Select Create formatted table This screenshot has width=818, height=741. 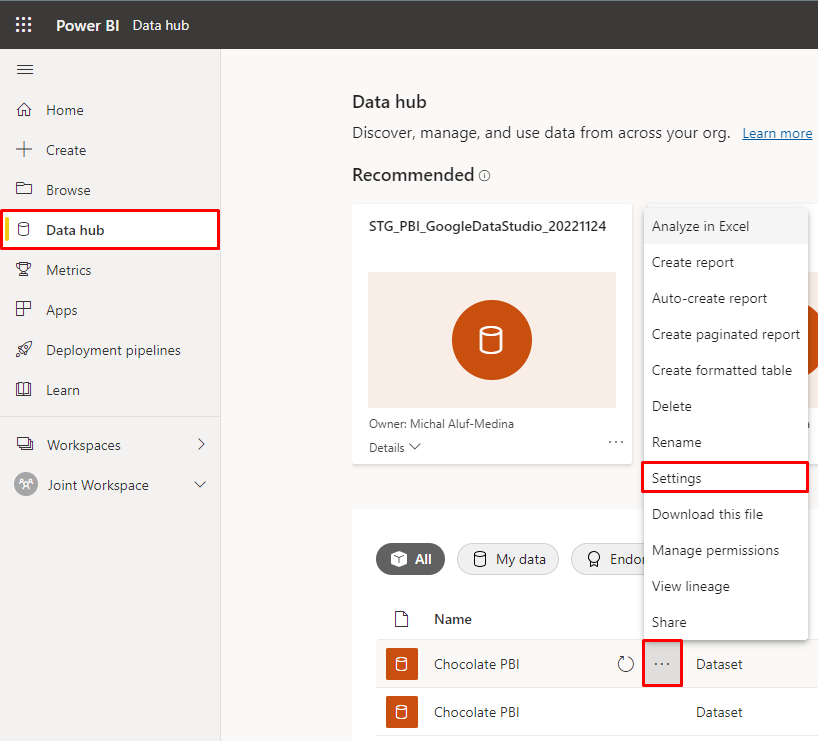pyautogui.click(x=726, y=370)
